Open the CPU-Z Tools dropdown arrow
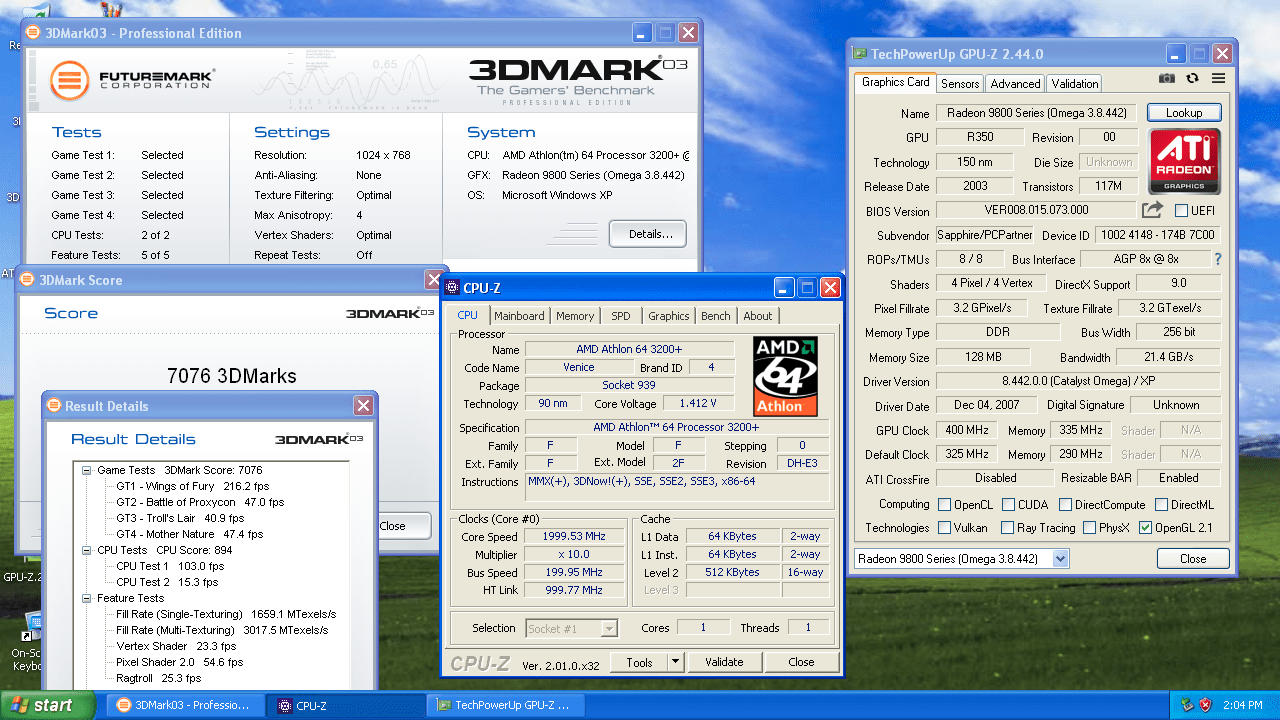The height and width of the screenshot is (720, 1280). [675, 662]
